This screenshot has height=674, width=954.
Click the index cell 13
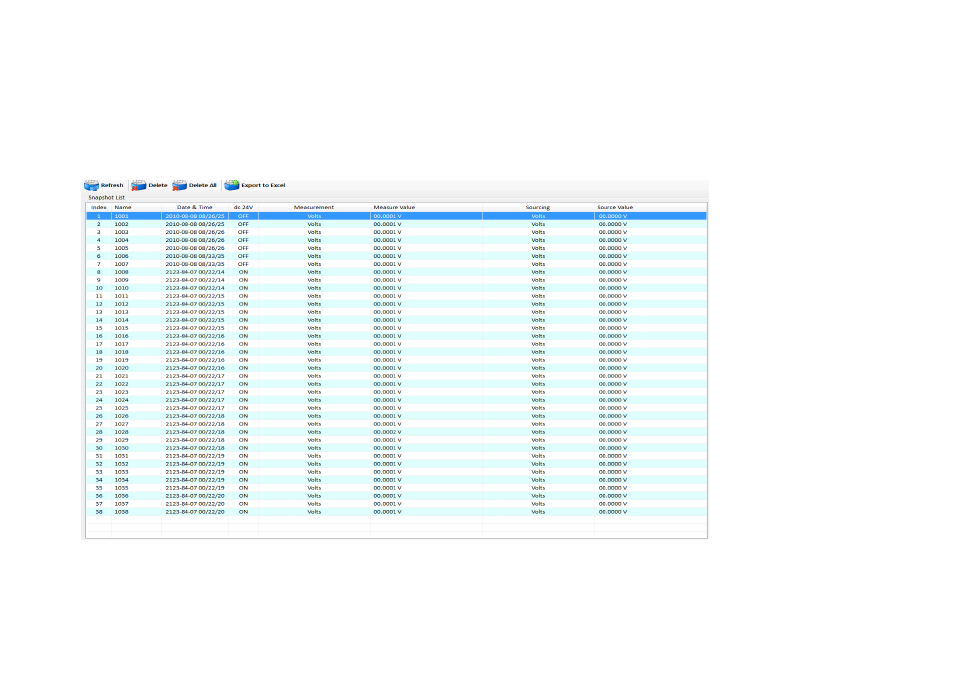[x=99, y=312]
